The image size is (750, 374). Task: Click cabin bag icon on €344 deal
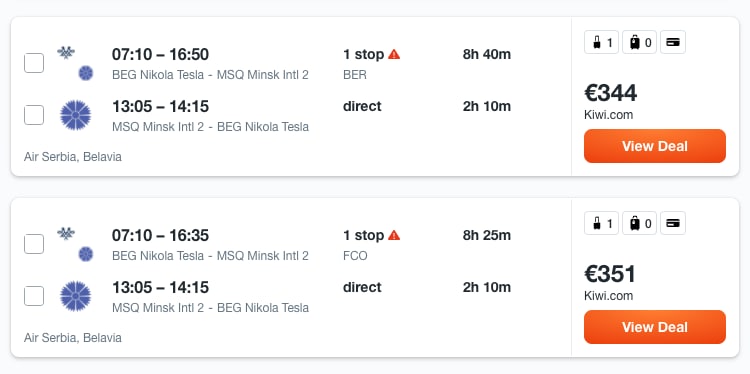(601, 42)
